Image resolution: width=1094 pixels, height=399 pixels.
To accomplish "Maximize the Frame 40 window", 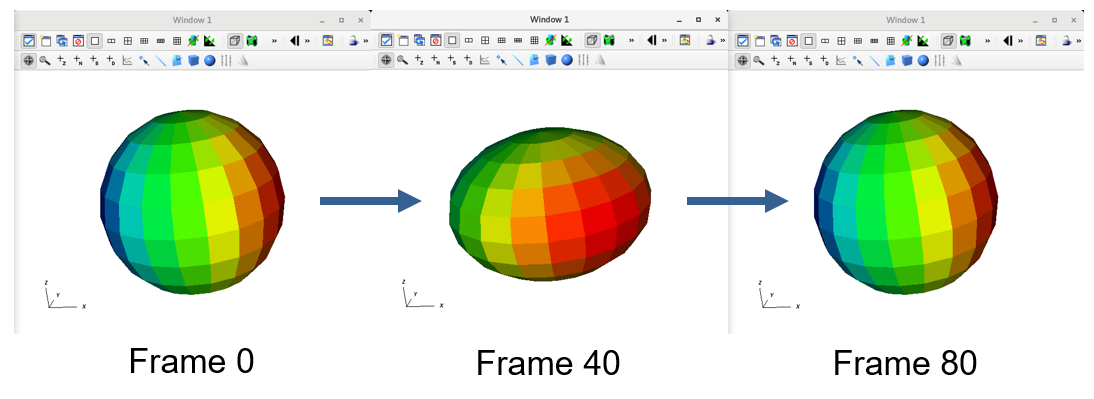I will coord(698,20).
